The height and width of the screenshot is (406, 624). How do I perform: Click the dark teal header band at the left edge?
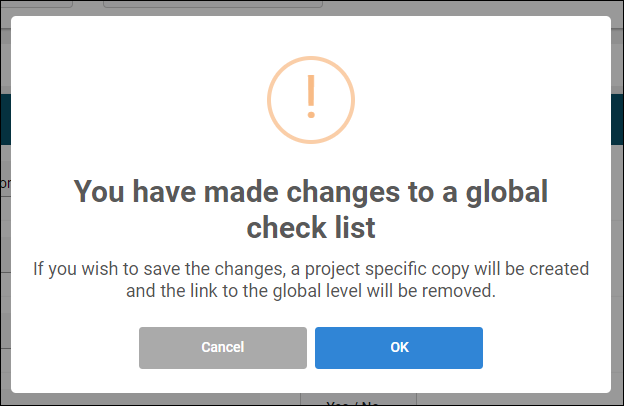tap(6, 119)
